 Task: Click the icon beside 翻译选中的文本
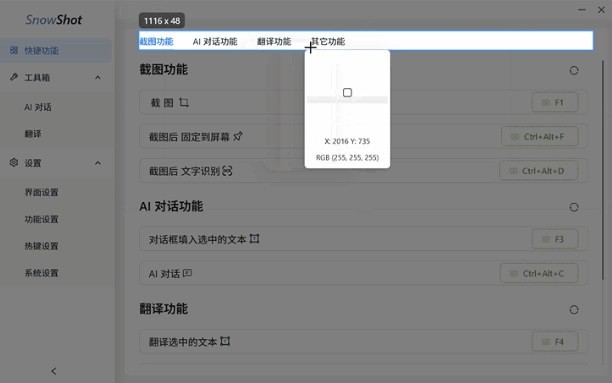225,341
